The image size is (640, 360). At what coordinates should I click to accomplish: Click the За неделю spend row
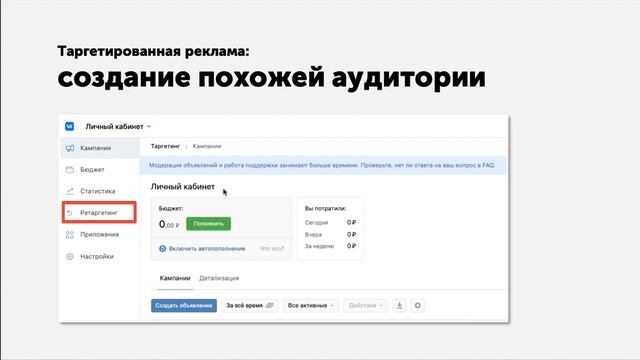330,246
